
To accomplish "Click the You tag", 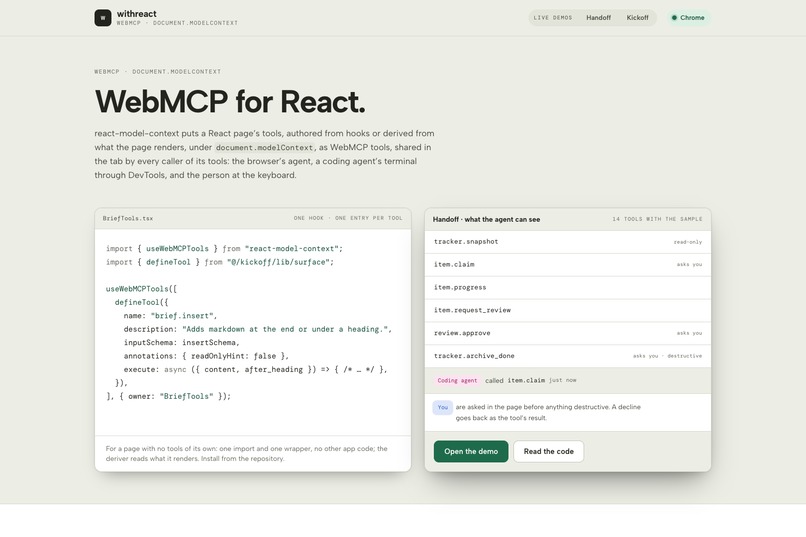I will (443, 407).
